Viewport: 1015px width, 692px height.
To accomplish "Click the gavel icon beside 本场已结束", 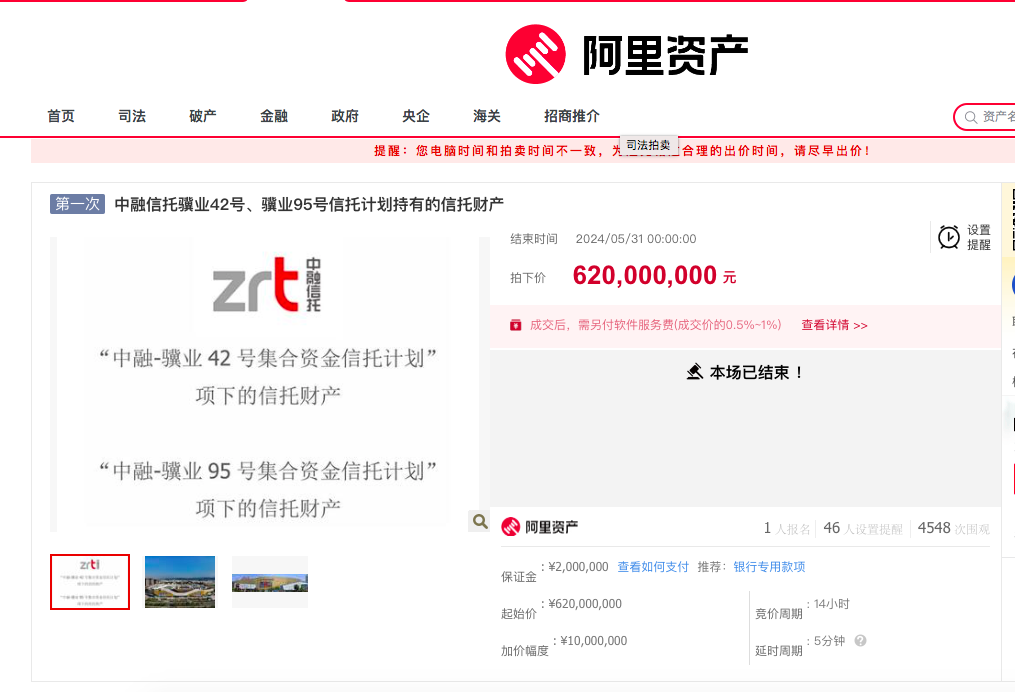I will 695,372.
